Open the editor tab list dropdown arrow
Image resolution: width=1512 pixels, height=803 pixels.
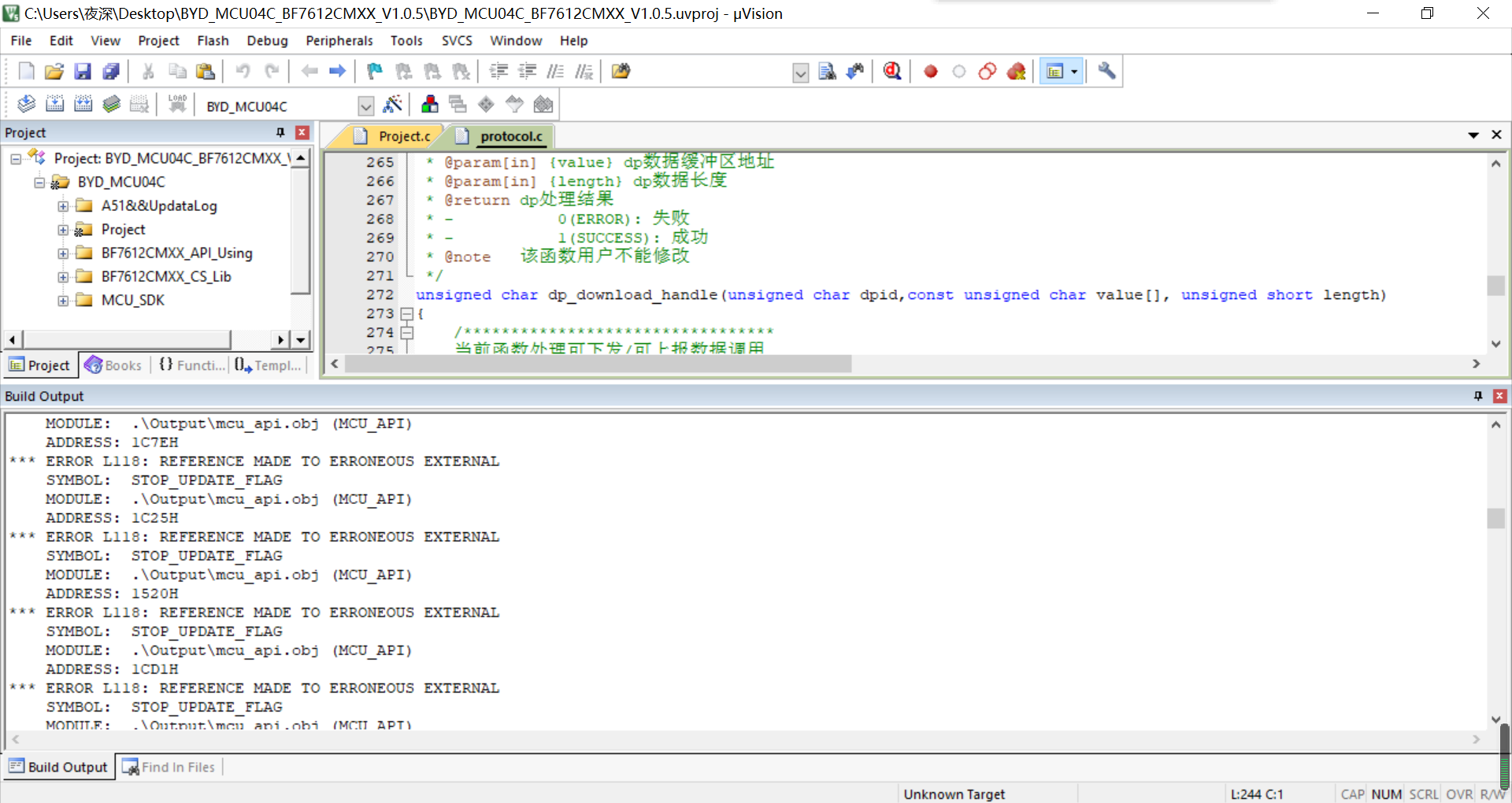[1473, 135]
